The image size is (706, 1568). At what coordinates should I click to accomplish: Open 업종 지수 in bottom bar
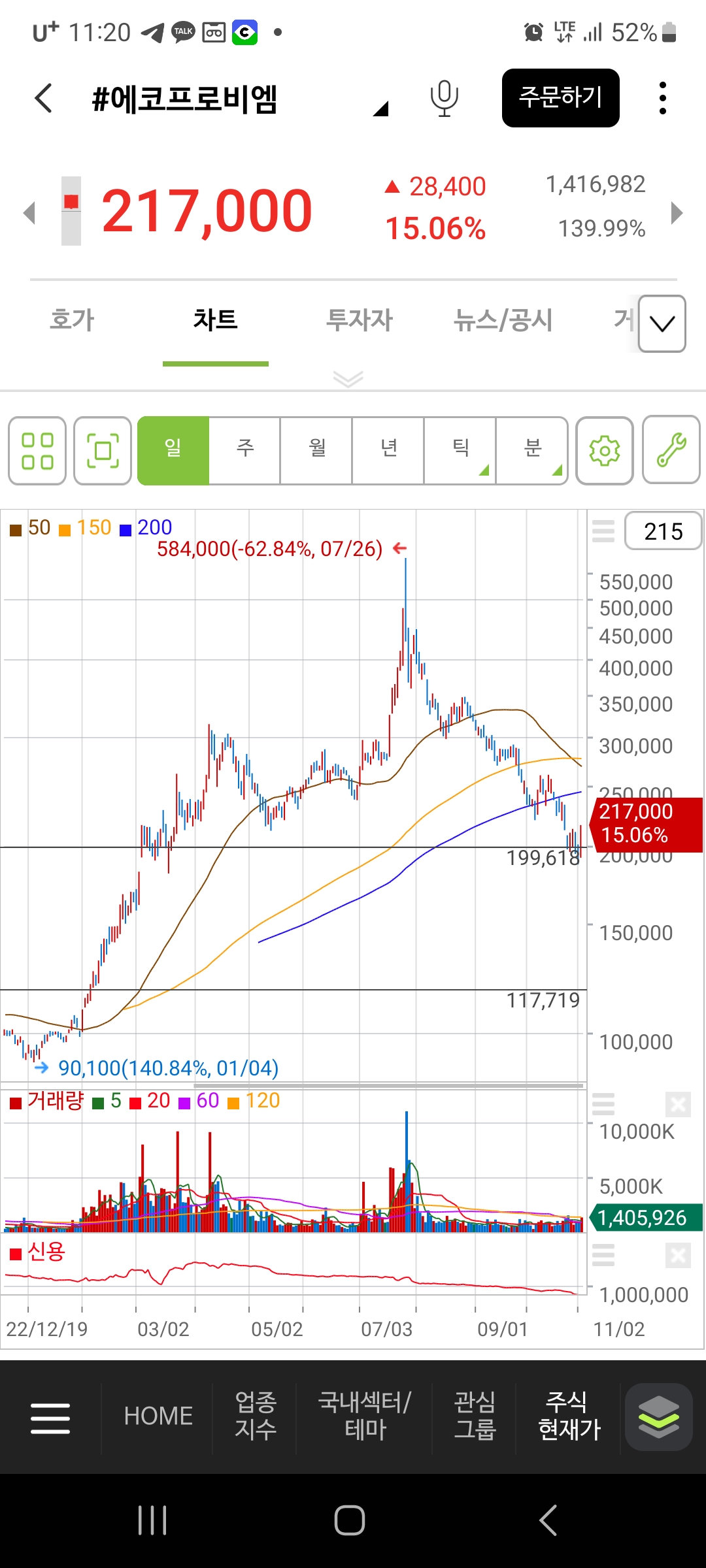[256, 1416]
